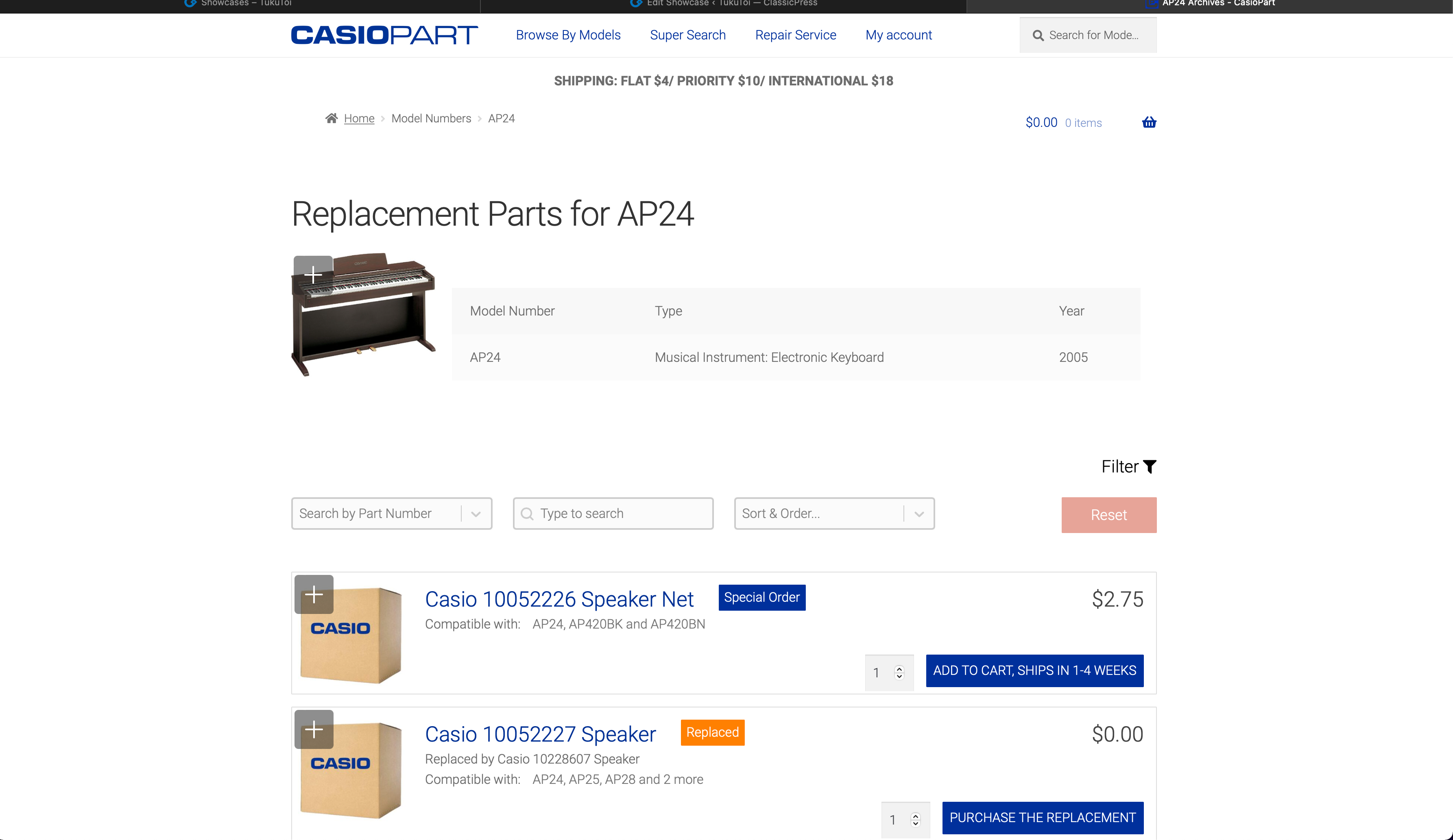Screen dimensions: 1453x840
Task: Click the search magnifier icon in header
Action: [x=1038, y=36]
